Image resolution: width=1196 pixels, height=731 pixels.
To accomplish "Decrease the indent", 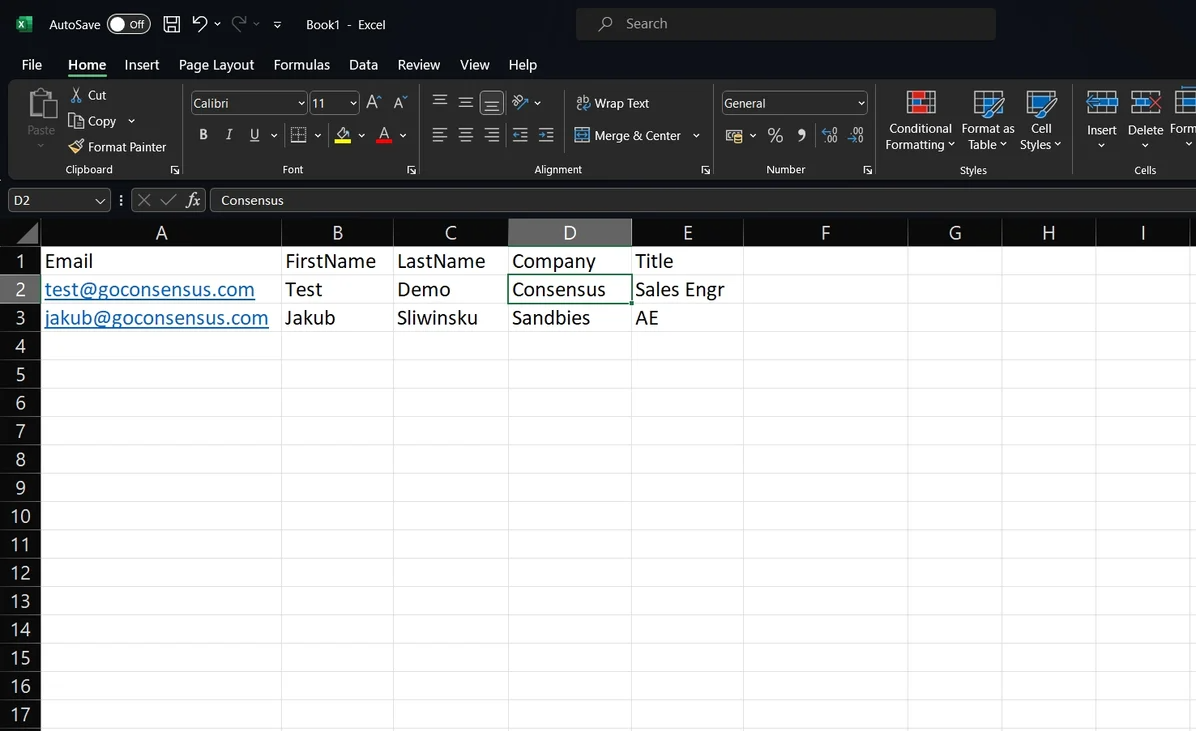I will coord(520,135).
